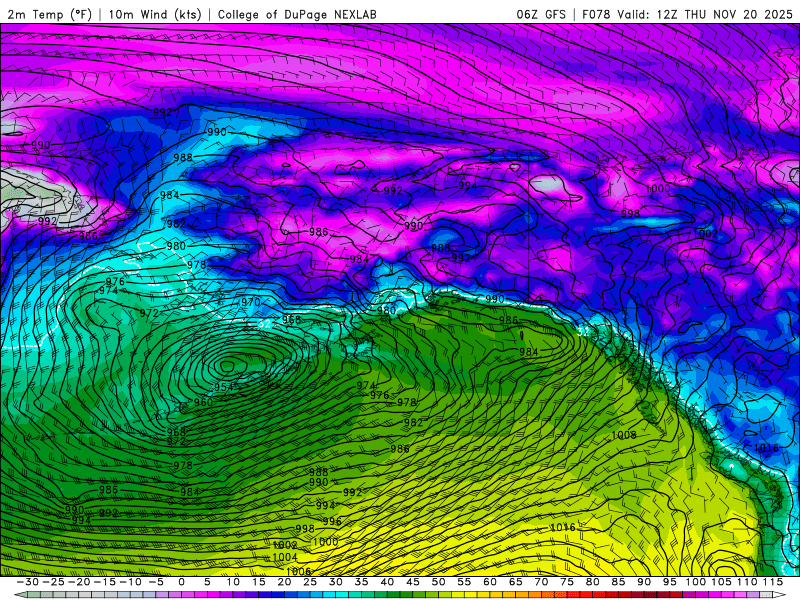Click the -10 legend value
Image resolution: width=800 pixels, height=600 pixels.
[x=130, y=582]
